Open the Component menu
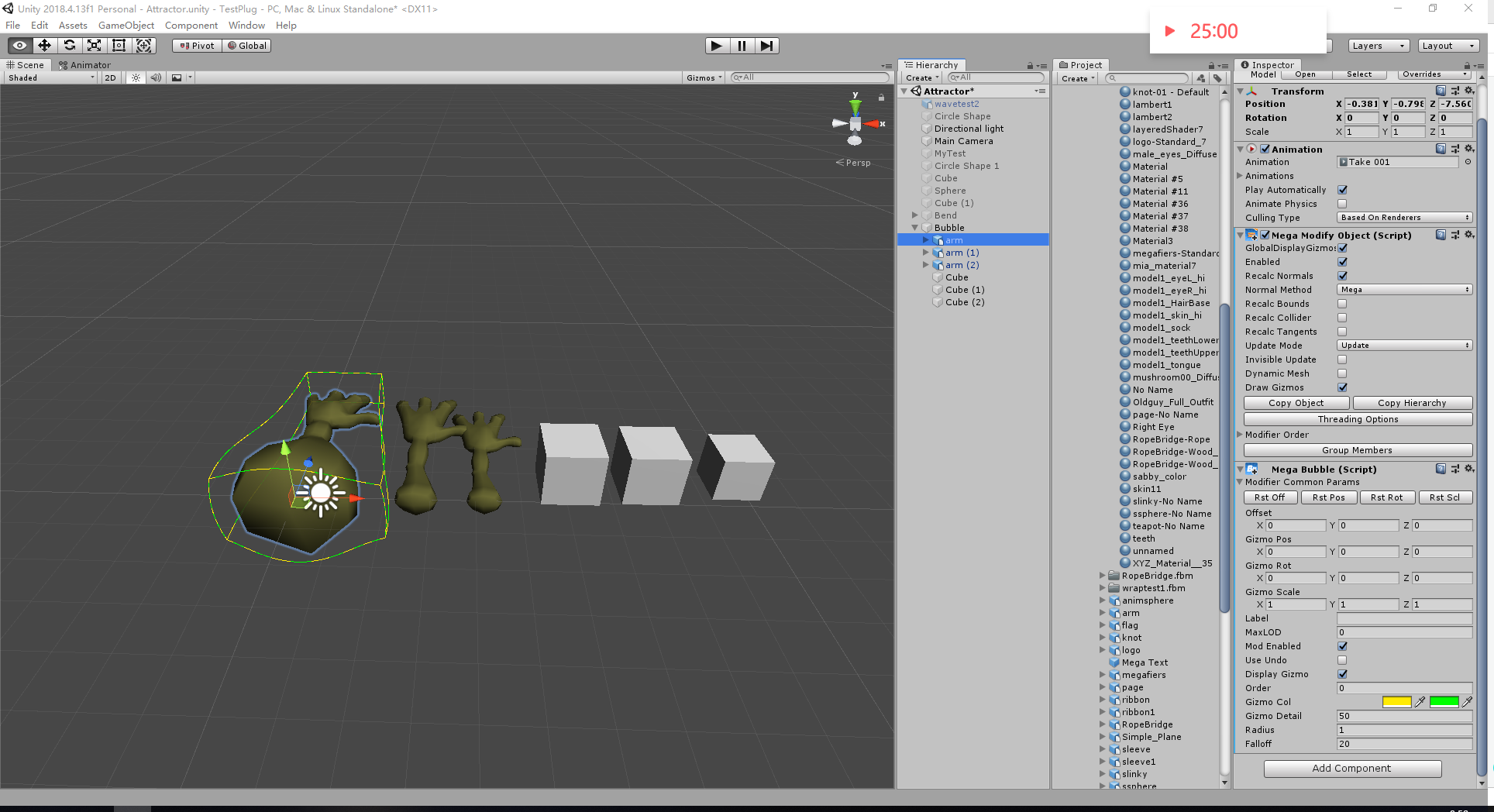The width and height of the screenshot is (1494, 812). (x=191, y=25)
